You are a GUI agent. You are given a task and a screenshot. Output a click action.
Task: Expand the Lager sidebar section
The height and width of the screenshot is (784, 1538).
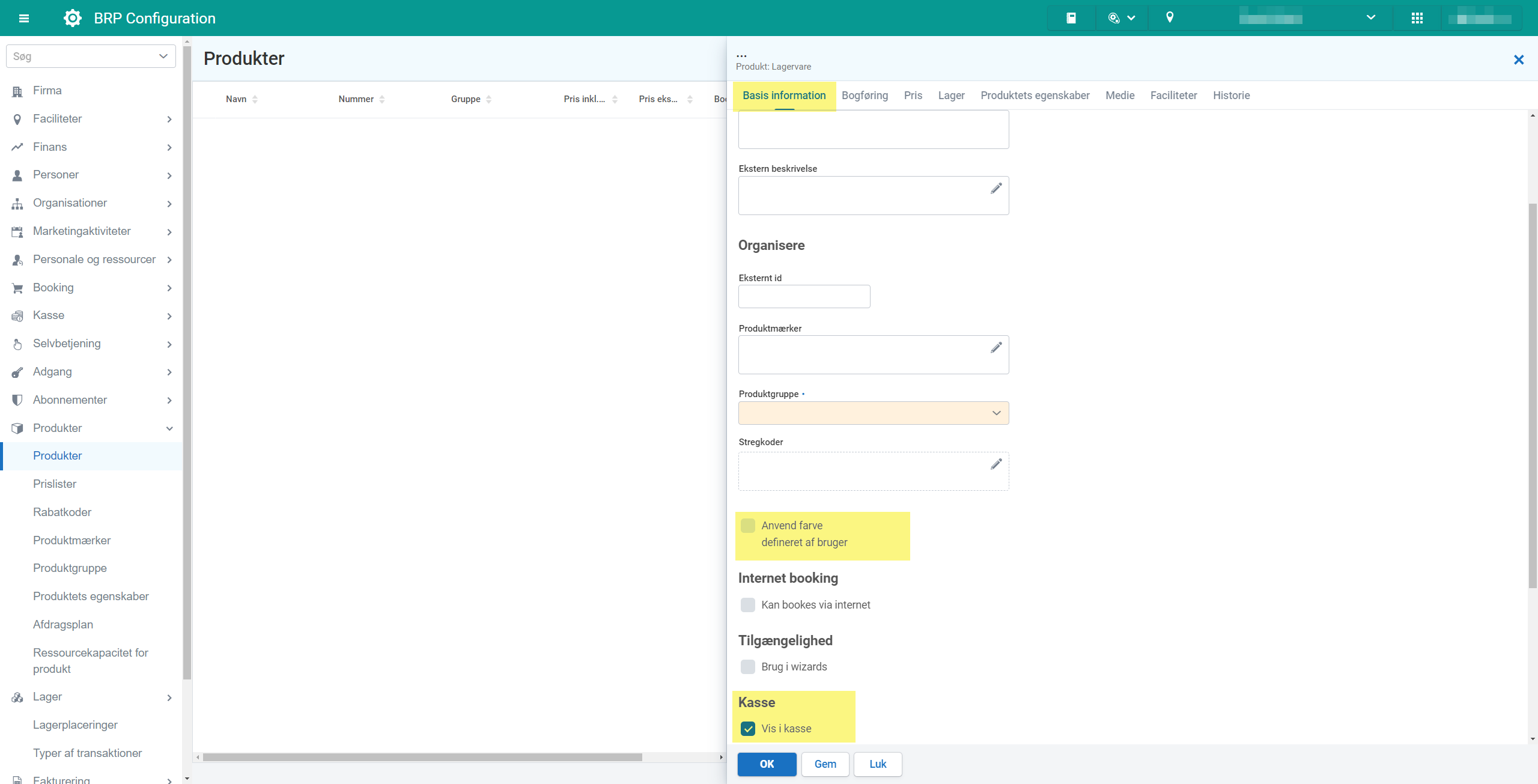coord(169,697)
